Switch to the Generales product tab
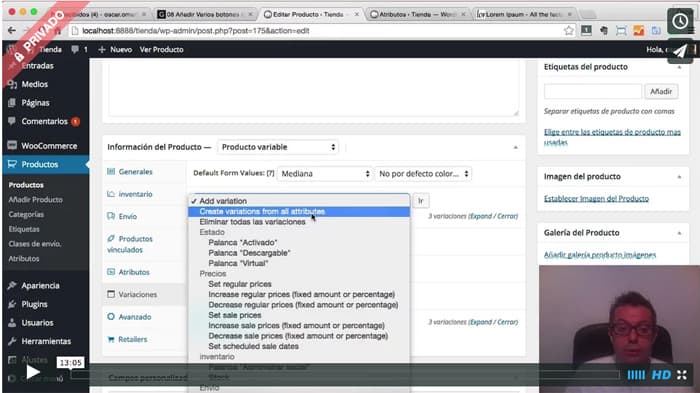The image size is (700, 393). pos(135,171)
